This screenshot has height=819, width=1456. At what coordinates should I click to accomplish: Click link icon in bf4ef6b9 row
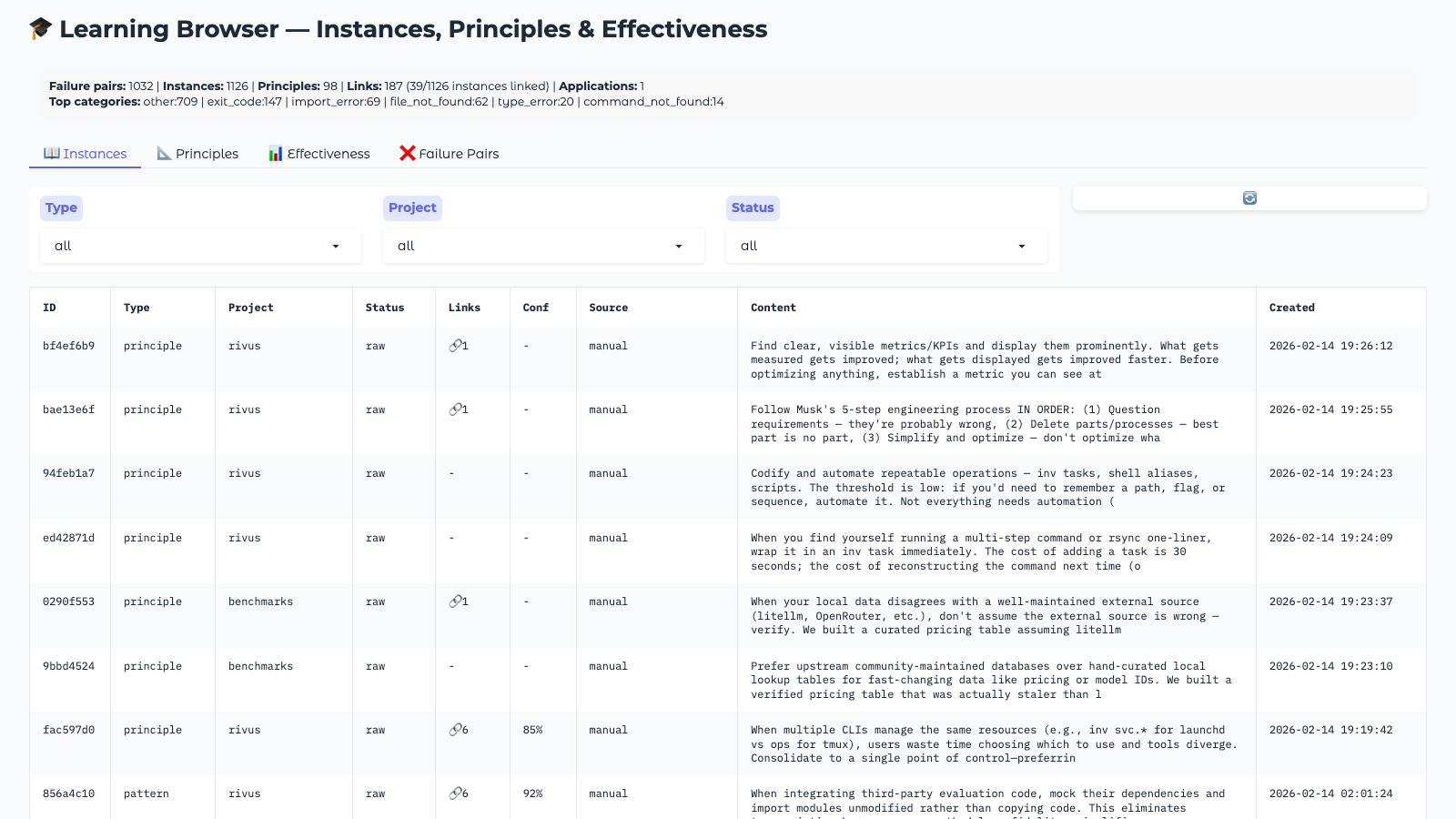456,346
